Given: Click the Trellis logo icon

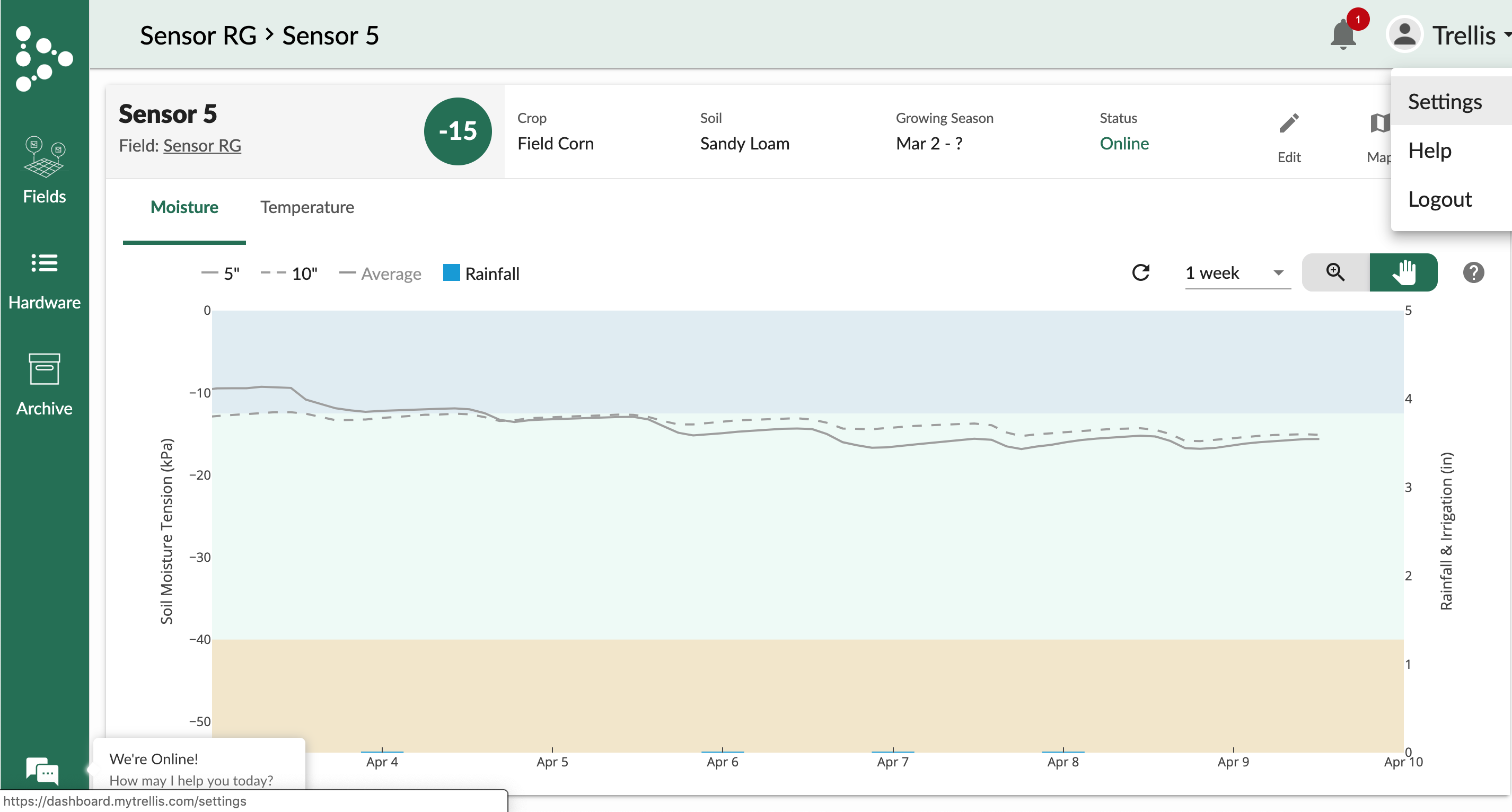Looking at the screenshot, I should click(44, 58).
